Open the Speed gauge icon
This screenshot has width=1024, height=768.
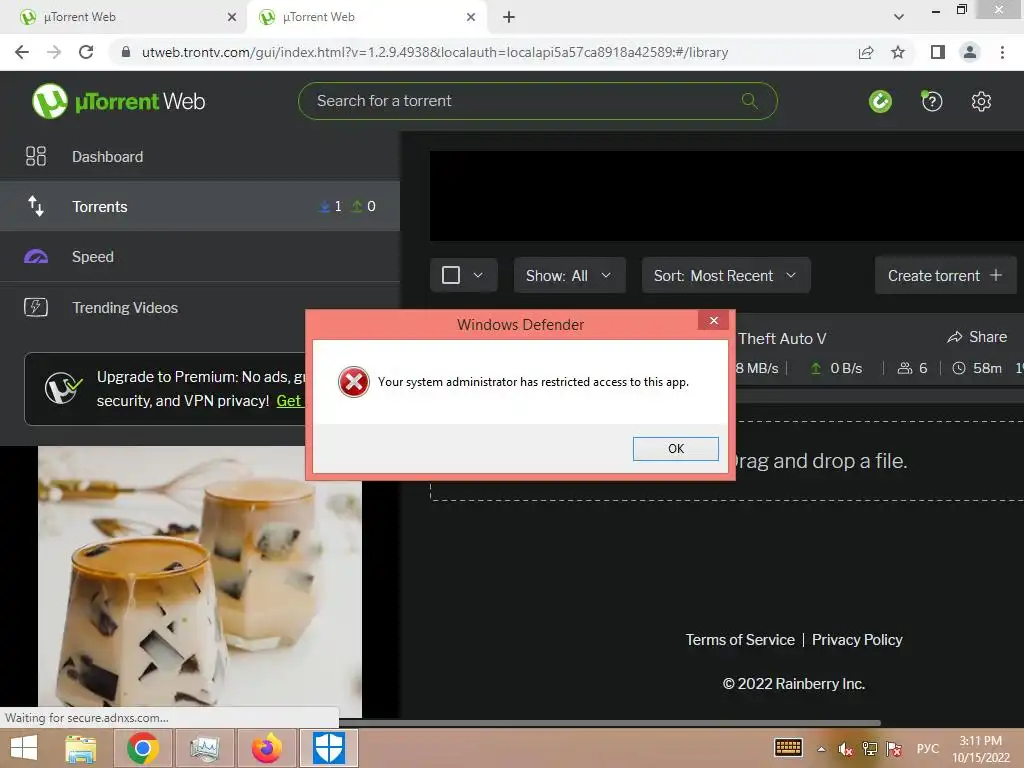(36, 257)
